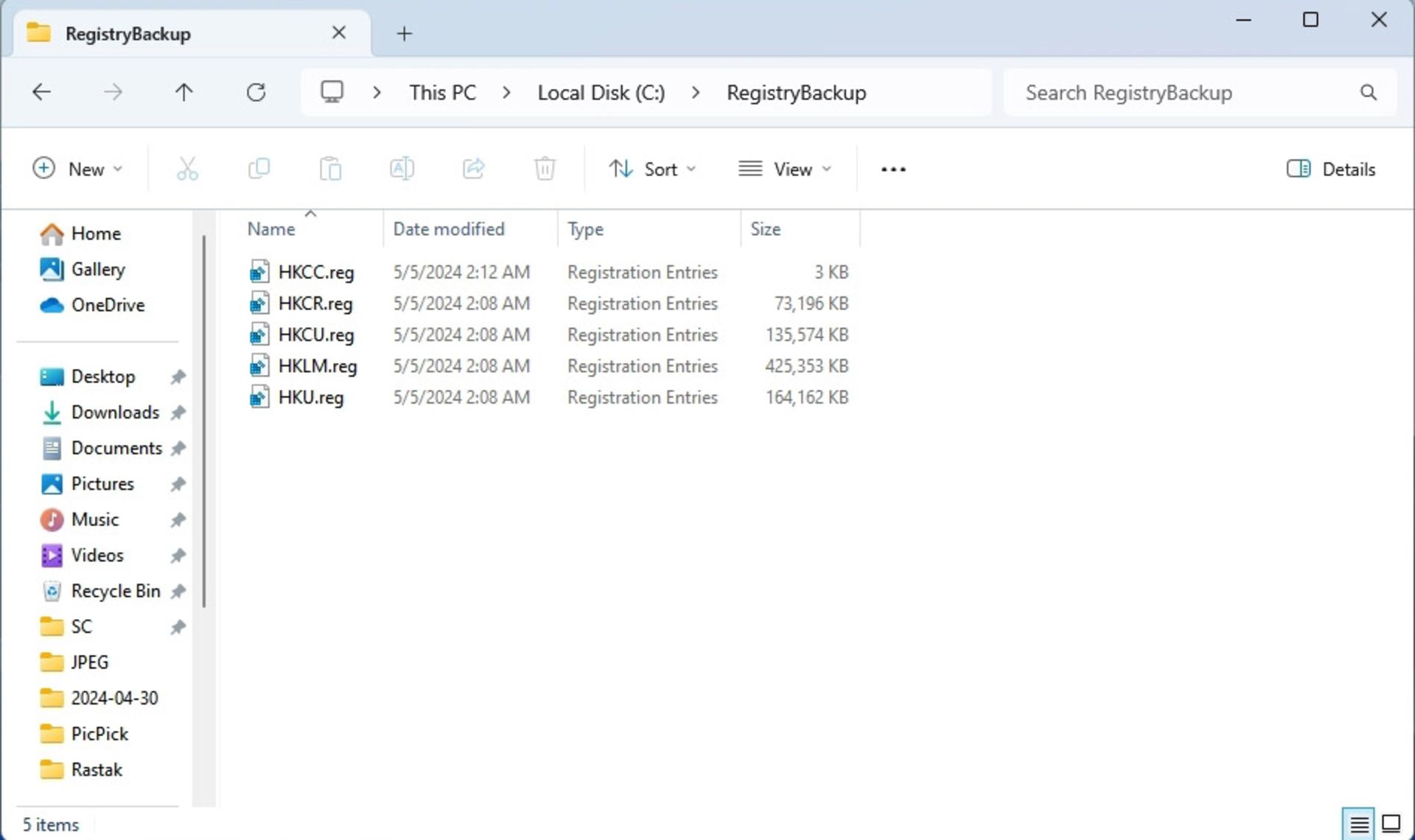
Task: Click the Search RegistryBackup input field
Action: pyautogui.click(x=1190, y=92)
